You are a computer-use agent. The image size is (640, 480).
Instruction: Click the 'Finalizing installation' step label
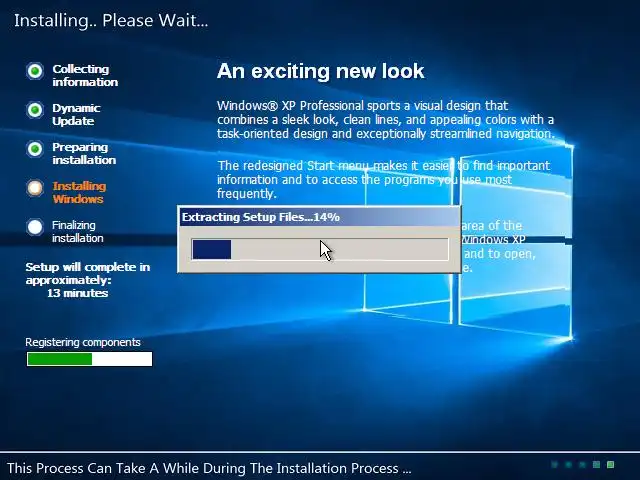coord(78,231)
